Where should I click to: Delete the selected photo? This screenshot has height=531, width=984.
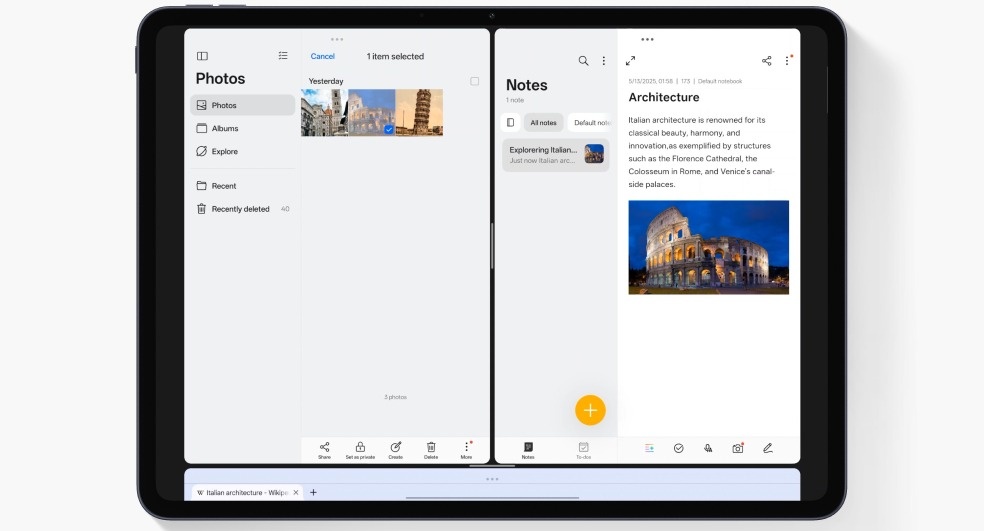click(x=431, y=448)
